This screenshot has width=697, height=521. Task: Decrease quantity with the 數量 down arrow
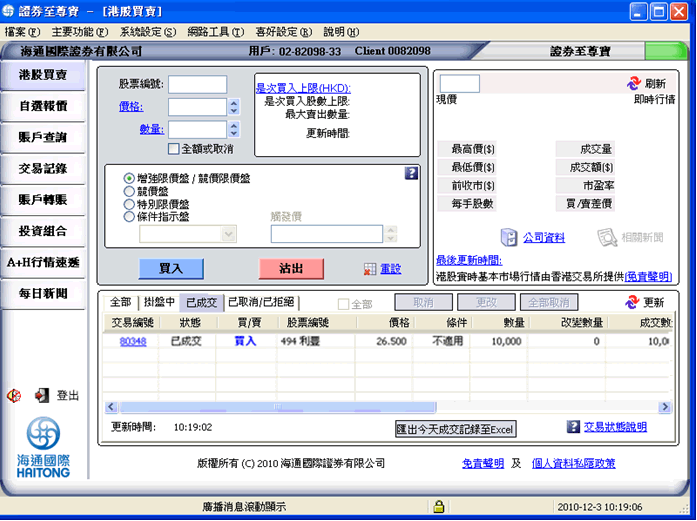click(234, 133)
